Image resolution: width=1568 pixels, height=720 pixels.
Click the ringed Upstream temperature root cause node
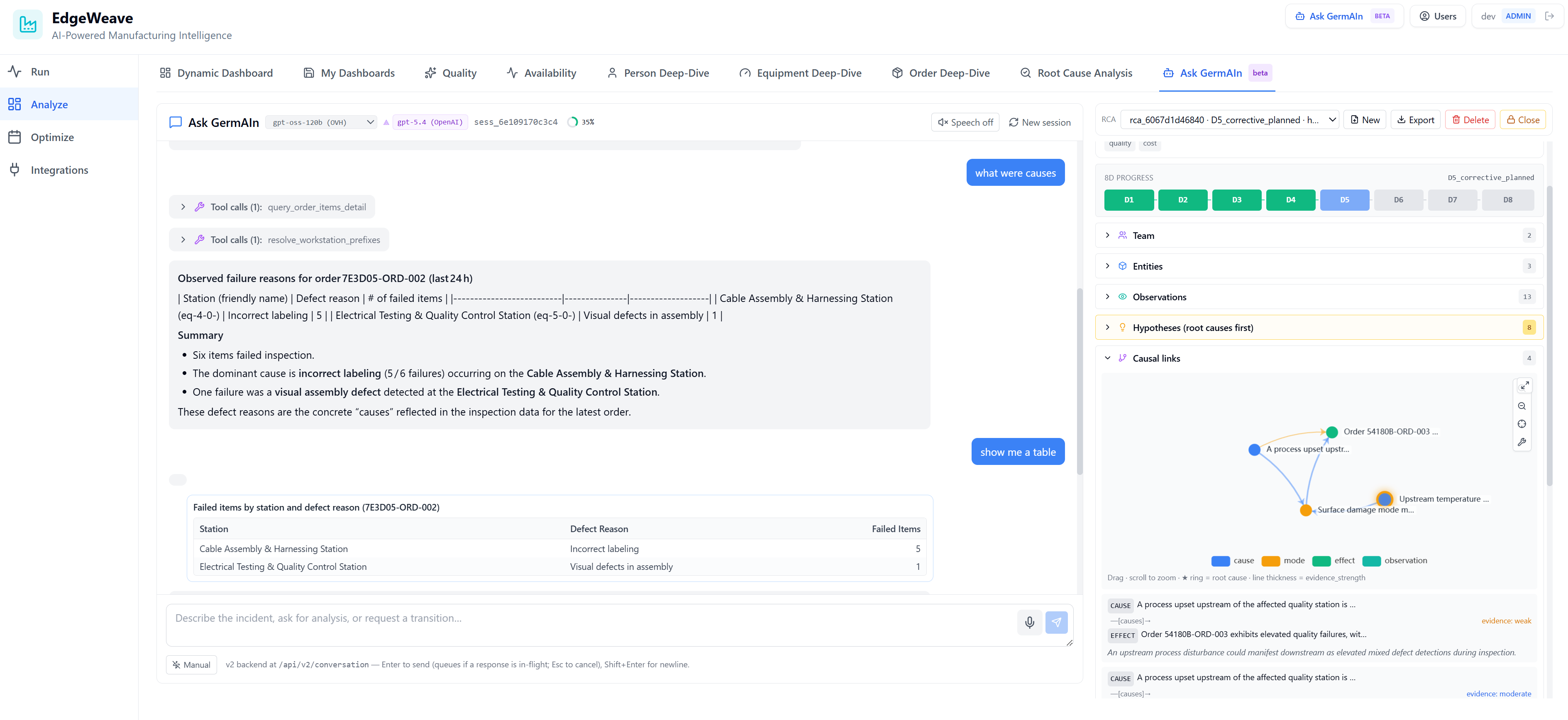(x=1385, y=499)
